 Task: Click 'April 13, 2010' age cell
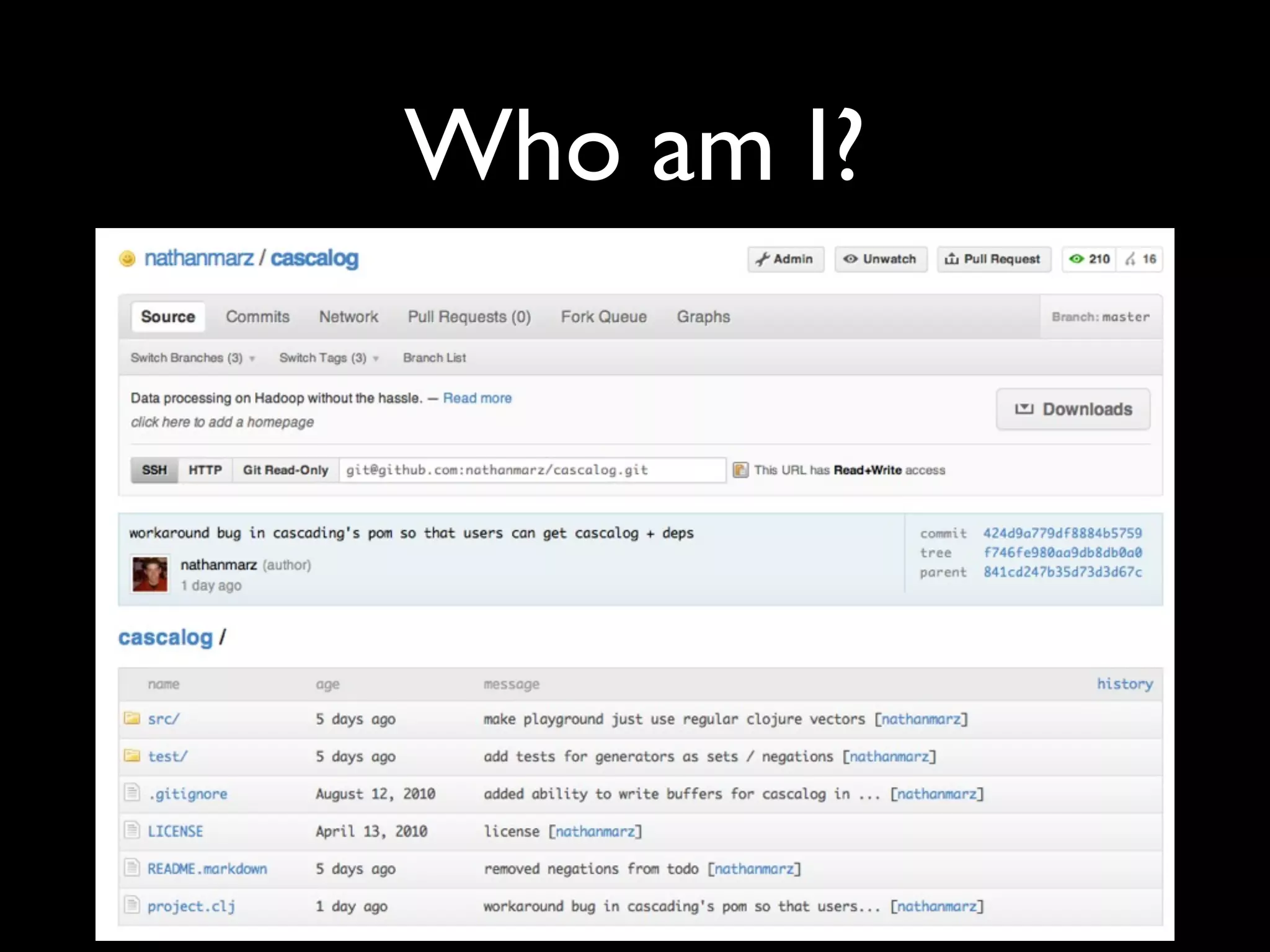click(x=371, y=831)
